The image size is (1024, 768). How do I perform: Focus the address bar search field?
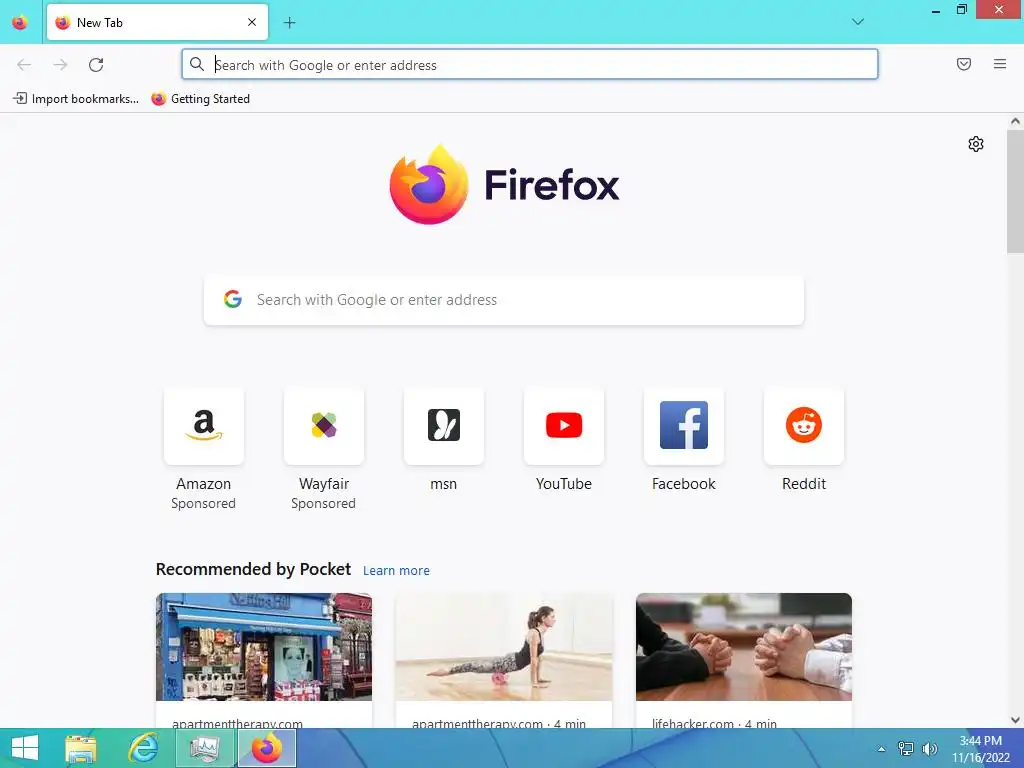[530, 65]
